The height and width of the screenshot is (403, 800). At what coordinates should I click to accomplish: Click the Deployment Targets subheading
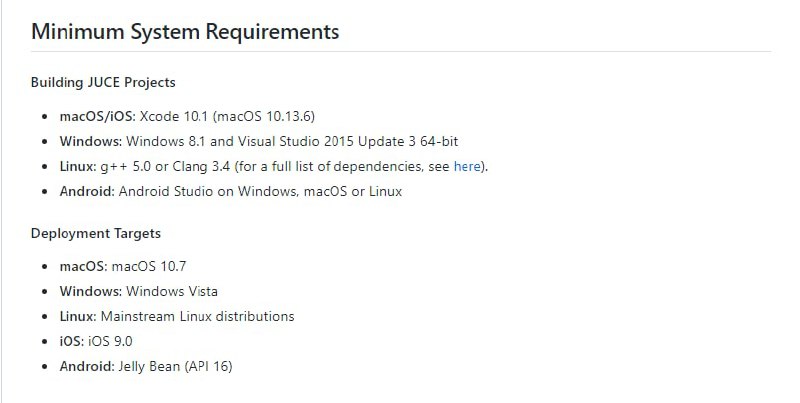point(96,233)
